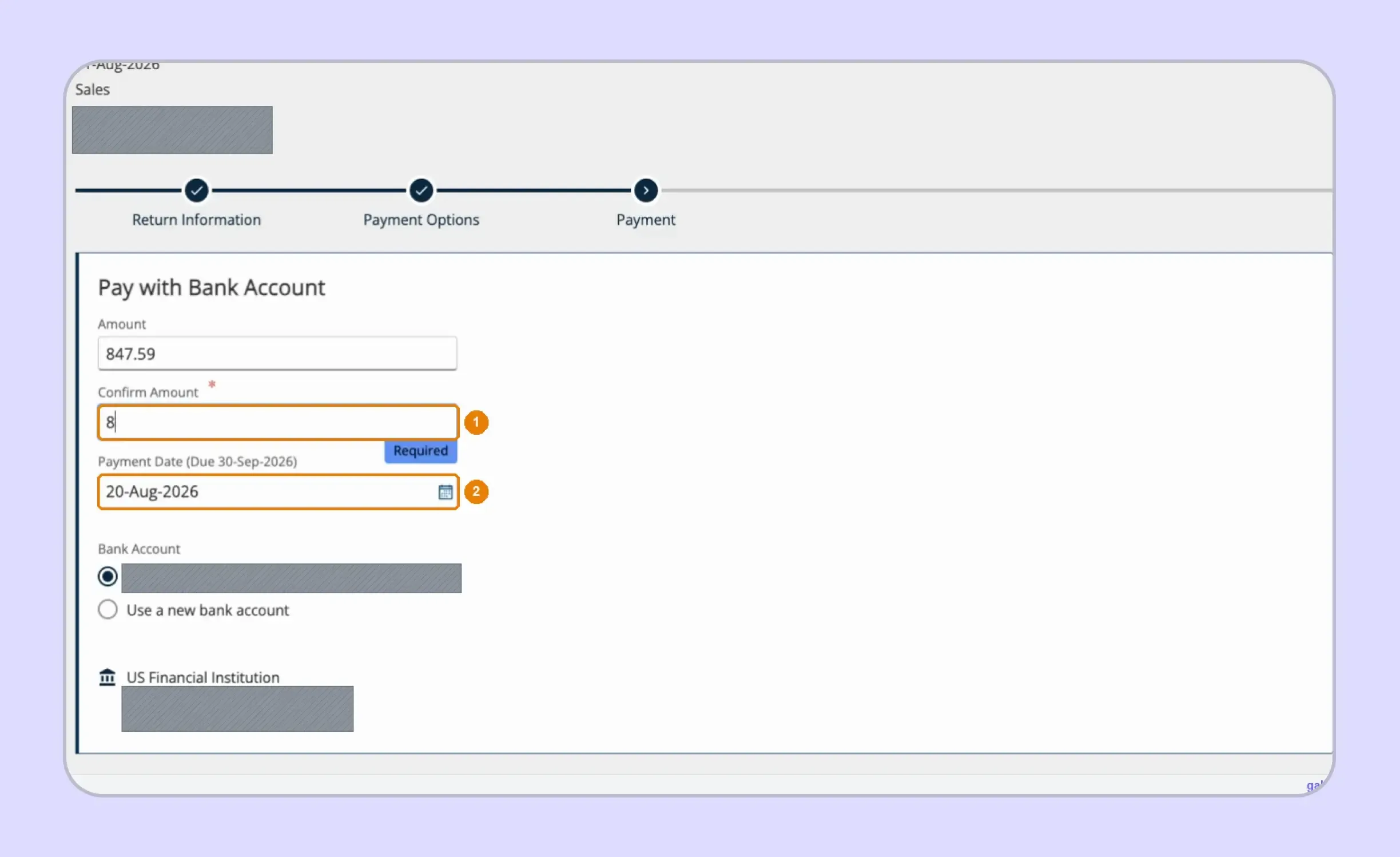This screenshot has width=1400, height=857.
Task: Click the Payment Date field 20-Aug-2026
Action: click(x=278, y=491)
